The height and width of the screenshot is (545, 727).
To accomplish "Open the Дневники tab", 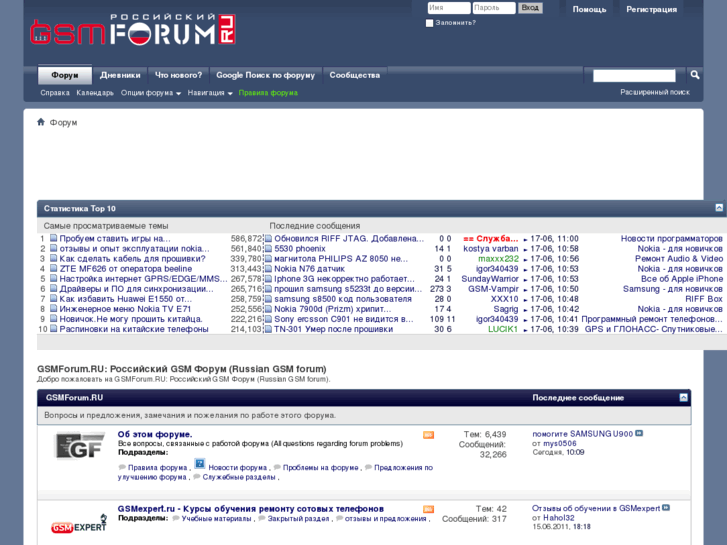I will pos(120,75).
